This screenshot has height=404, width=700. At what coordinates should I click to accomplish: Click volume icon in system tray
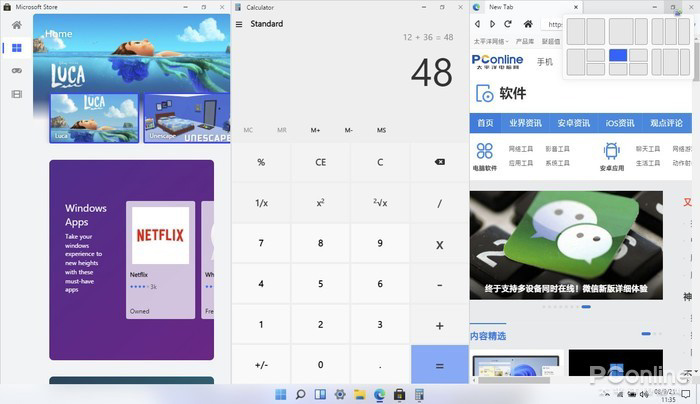[644, 394]
